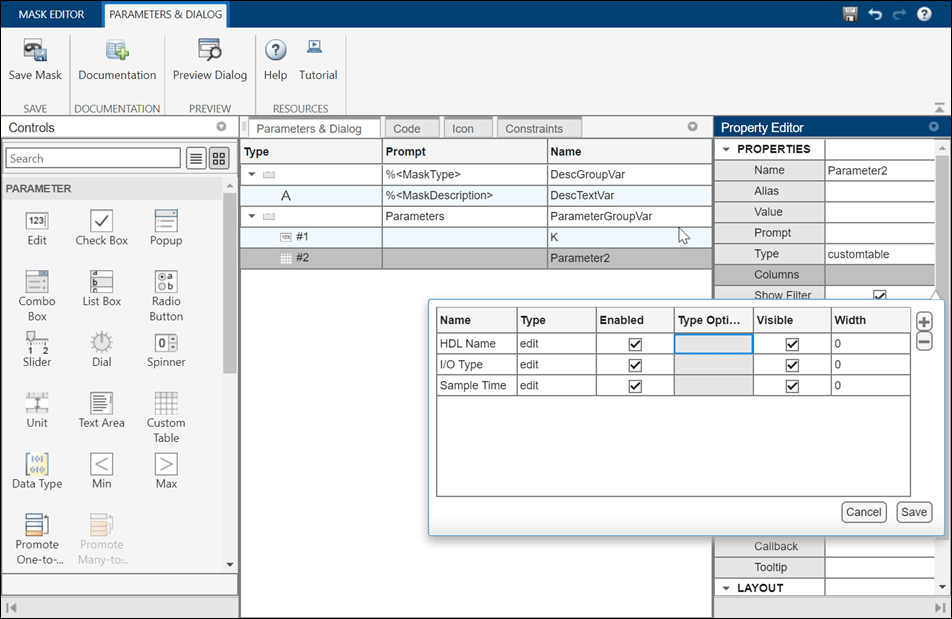Select the Spinner control

click(166, 350)
